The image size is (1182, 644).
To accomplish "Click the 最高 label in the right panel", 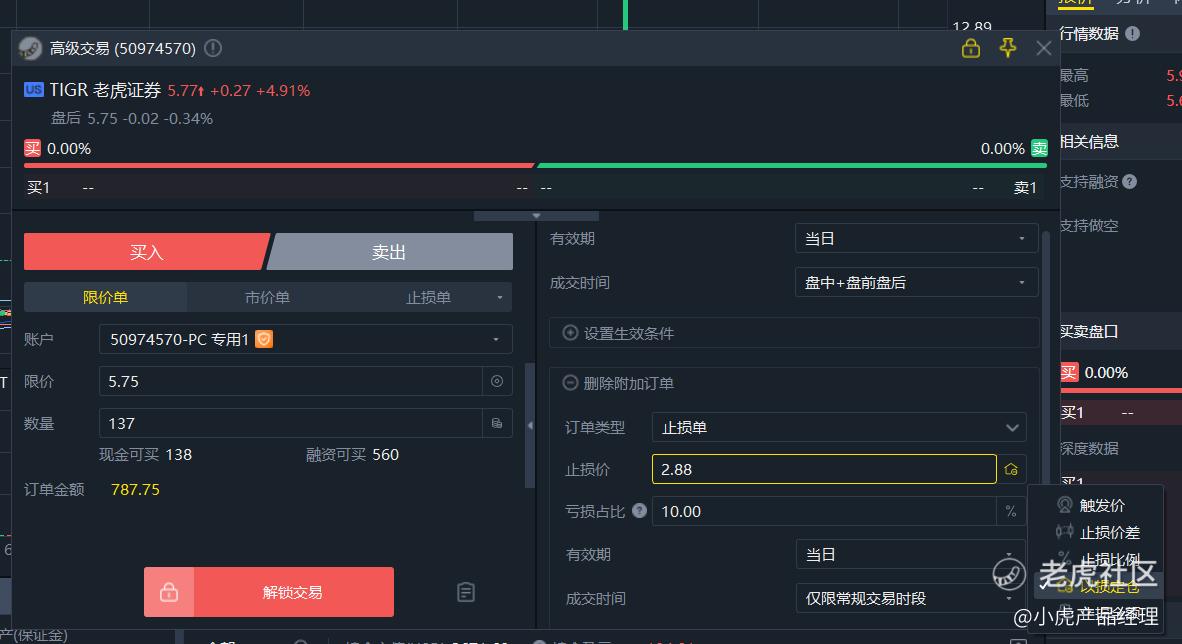I will [x=1074, y=75].
